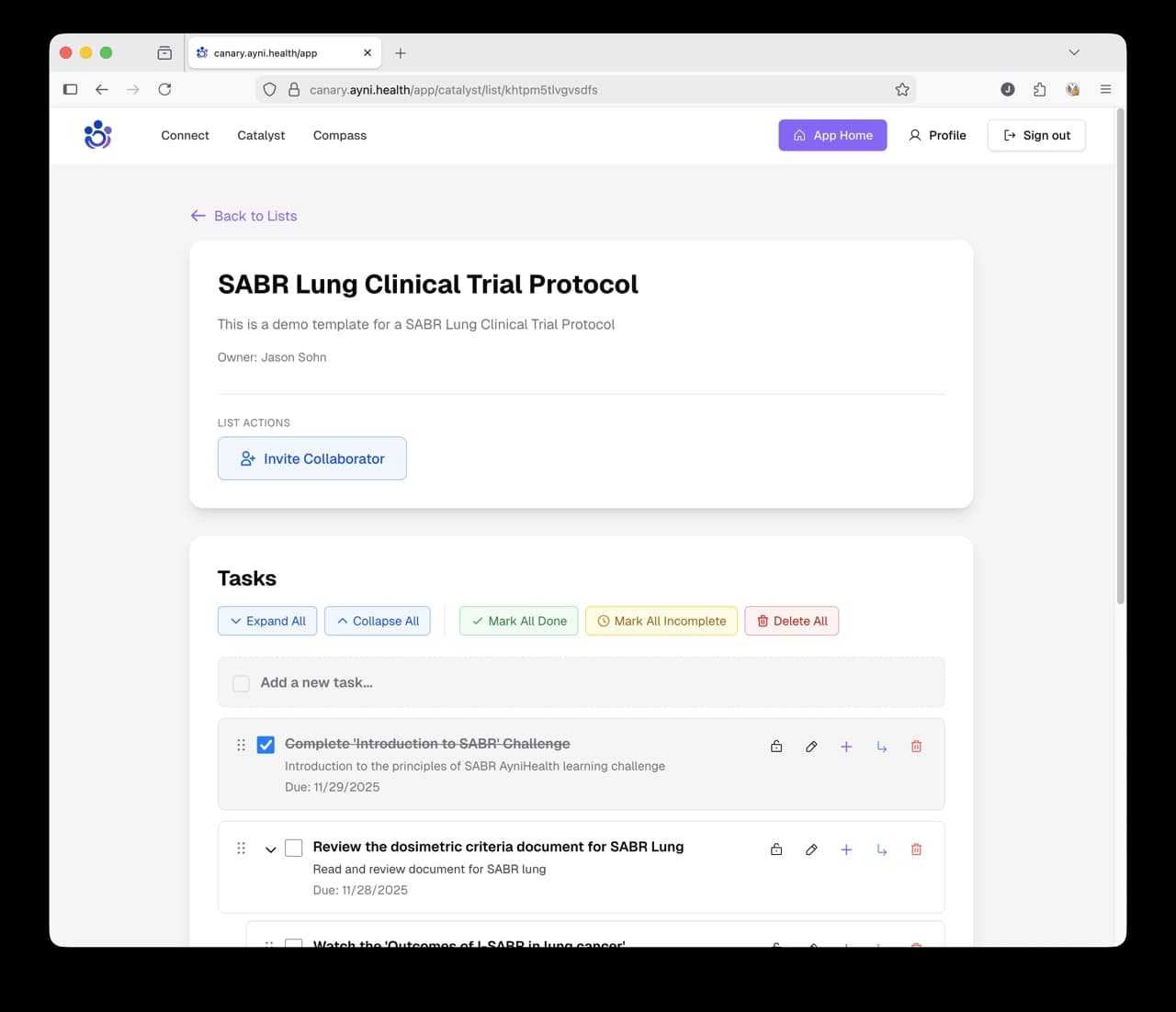Delete the 'Complete Introduction to SABR Challenge' task
This screenshot has height=1012, width=1176.
tap(916, 746)
